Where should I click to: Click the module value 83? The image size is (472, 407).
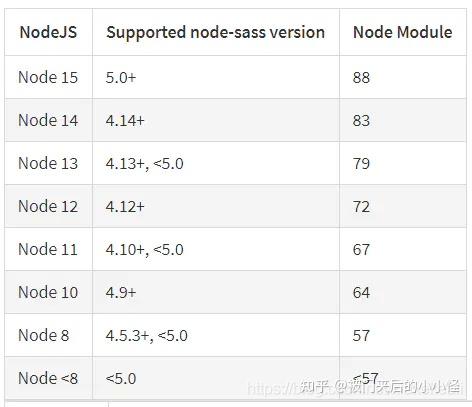(x=361, y=120)
